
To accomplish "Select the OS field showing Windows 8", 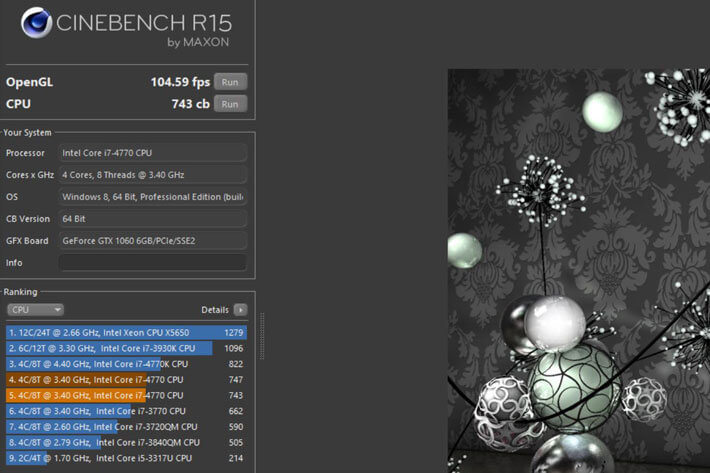I will click(x=152, y=197).
